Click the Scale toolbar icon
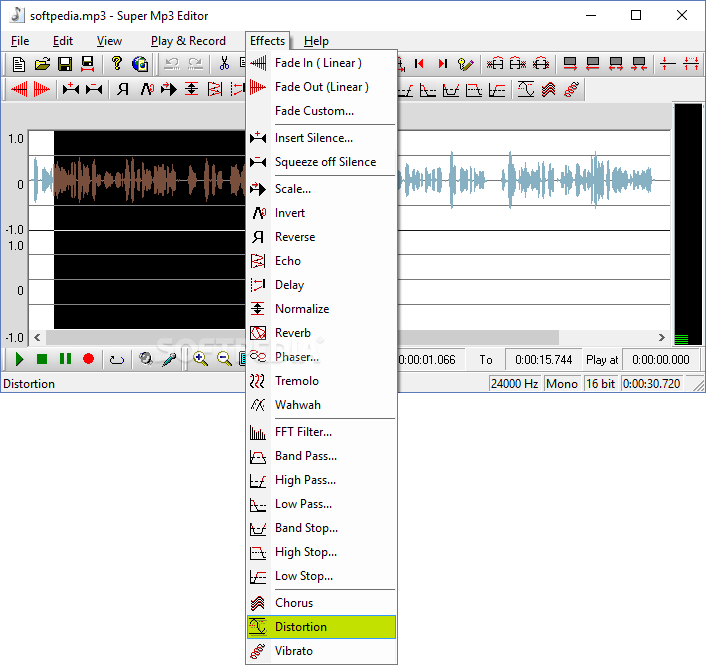The height and width of the screenshot is (665, 706). 169,89
